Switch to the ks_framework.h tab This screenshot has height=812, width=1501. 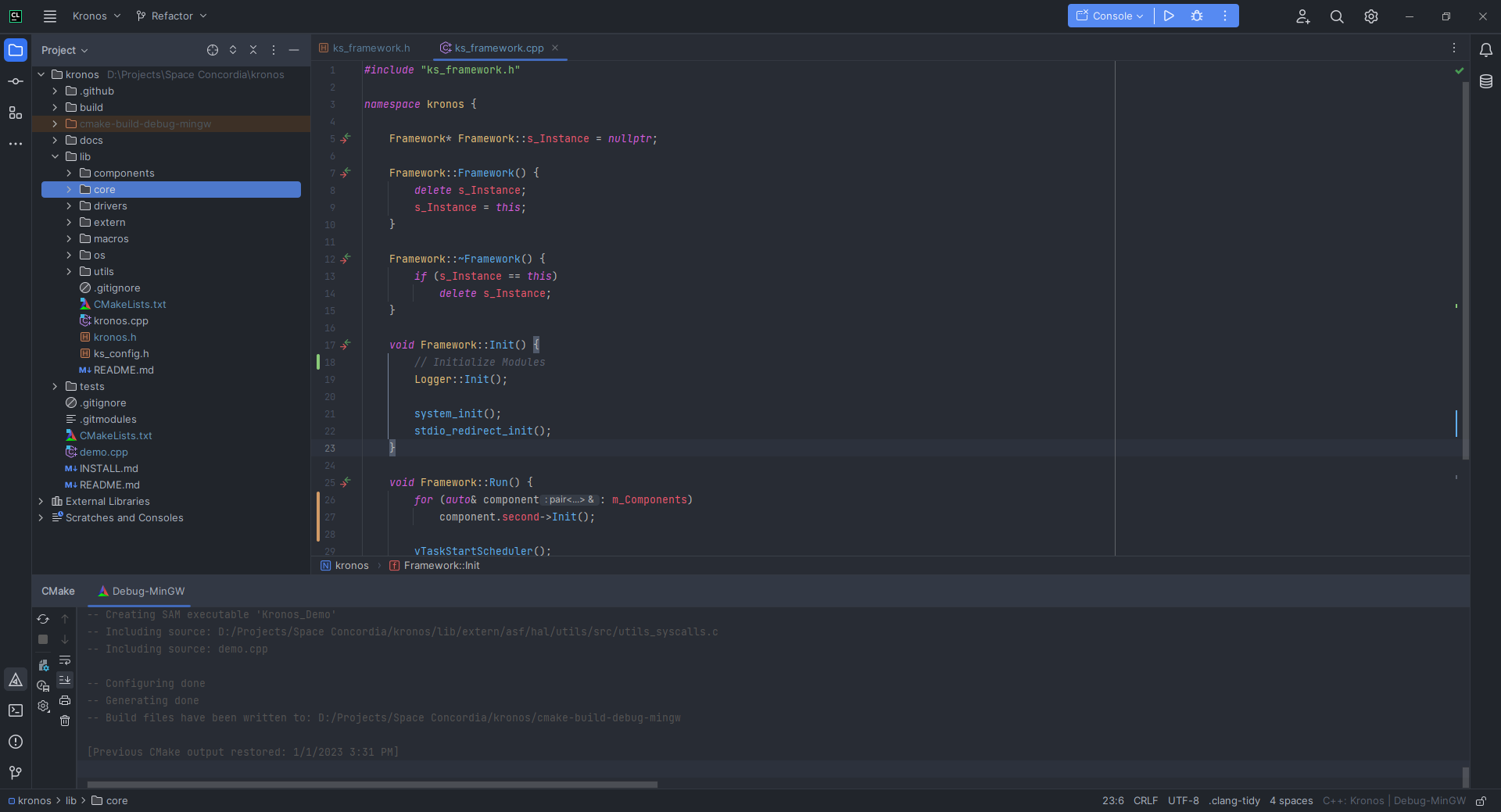pos(364,48)
